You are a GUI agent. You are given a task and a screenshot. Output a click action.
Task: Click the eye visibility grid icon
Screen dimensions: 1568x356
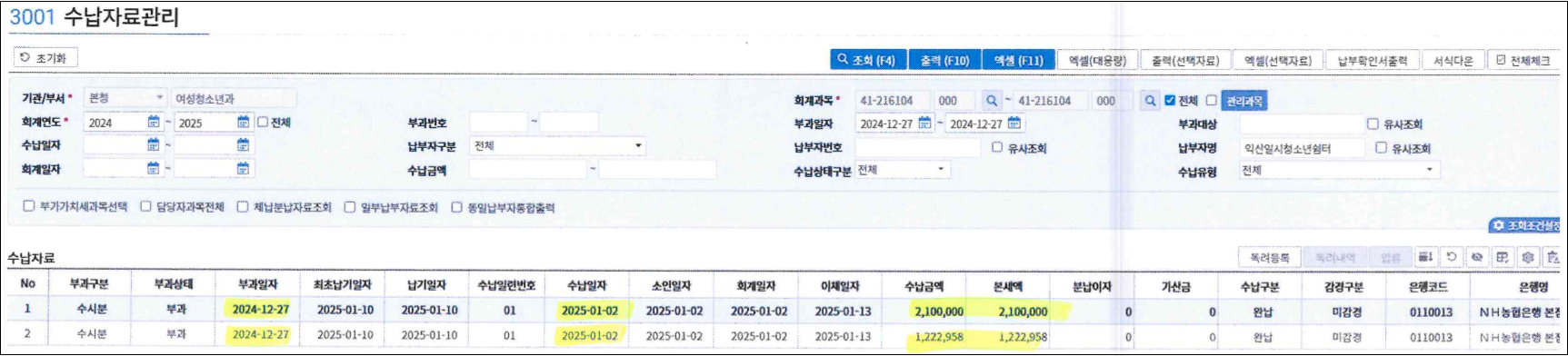(1476, 258)
